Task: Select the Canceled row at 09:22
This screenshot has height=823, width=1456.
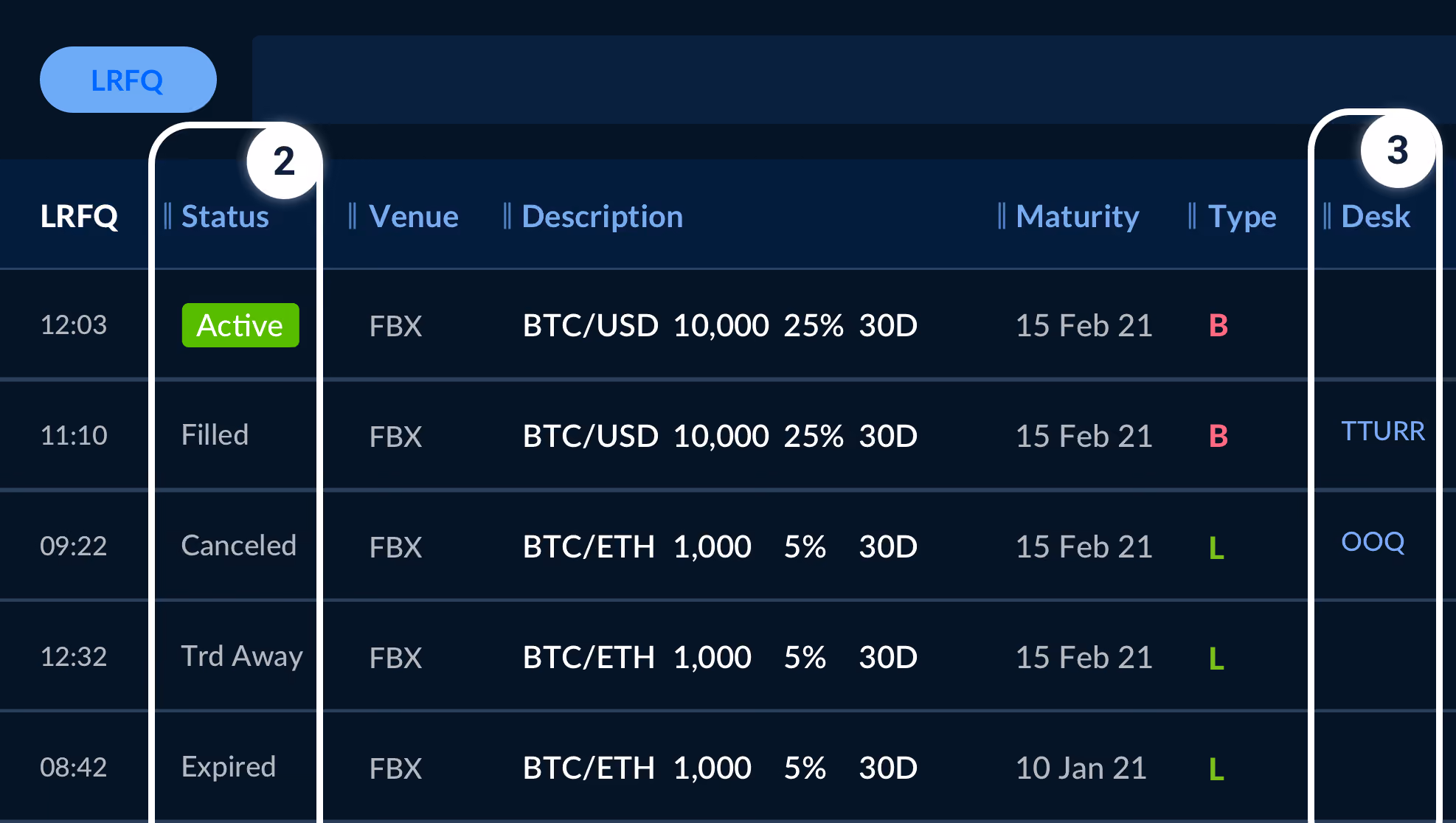Action: pos(728,546)
